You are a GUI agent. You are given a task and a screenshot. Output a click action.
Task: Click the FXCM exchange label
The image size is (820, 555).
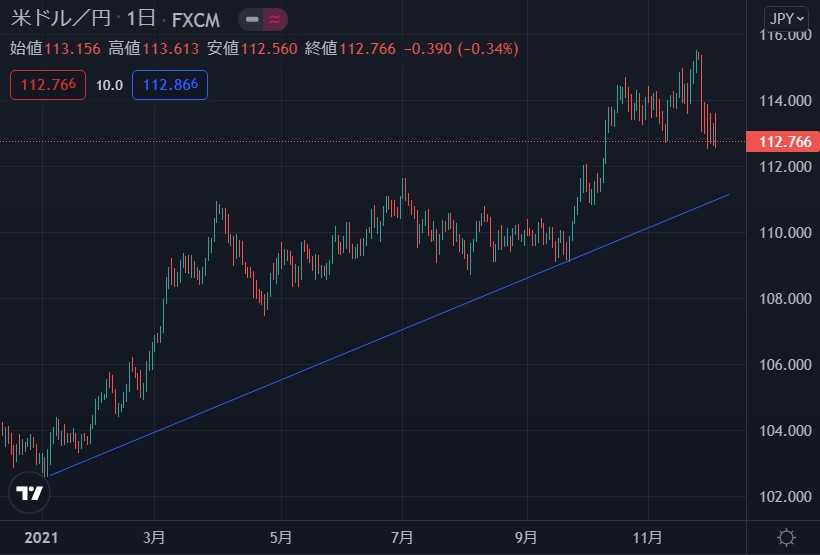[x=196, y=20]
